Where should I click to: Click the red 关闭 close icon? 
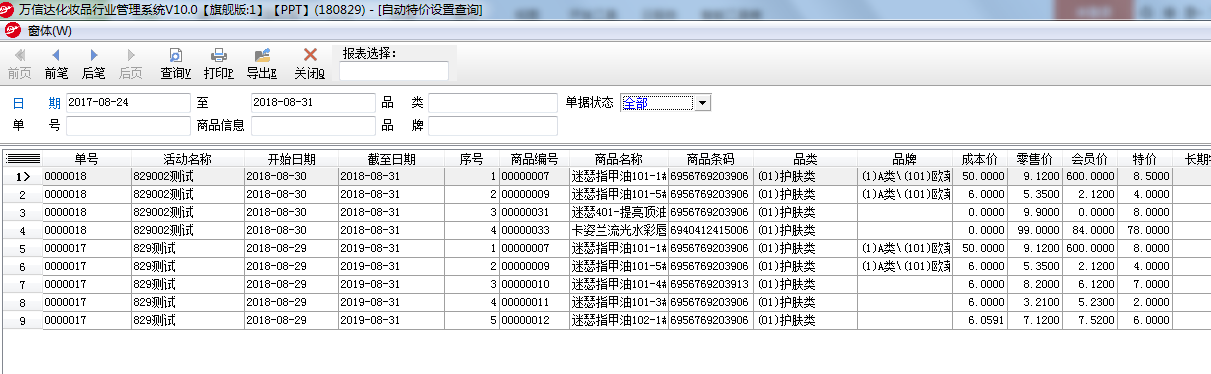click(x=310, y=55)
